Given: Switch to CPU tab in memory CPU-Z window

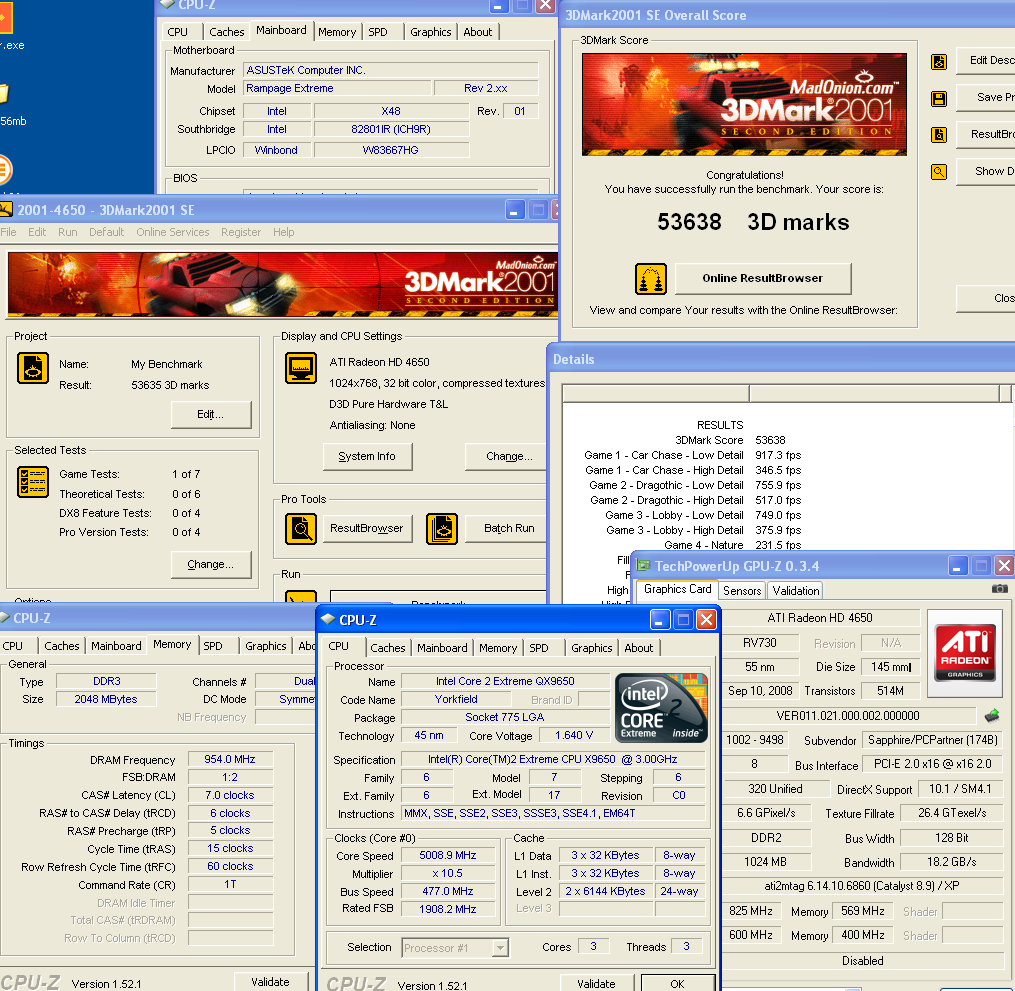Looking at the screenshot, I should point(13,646).
